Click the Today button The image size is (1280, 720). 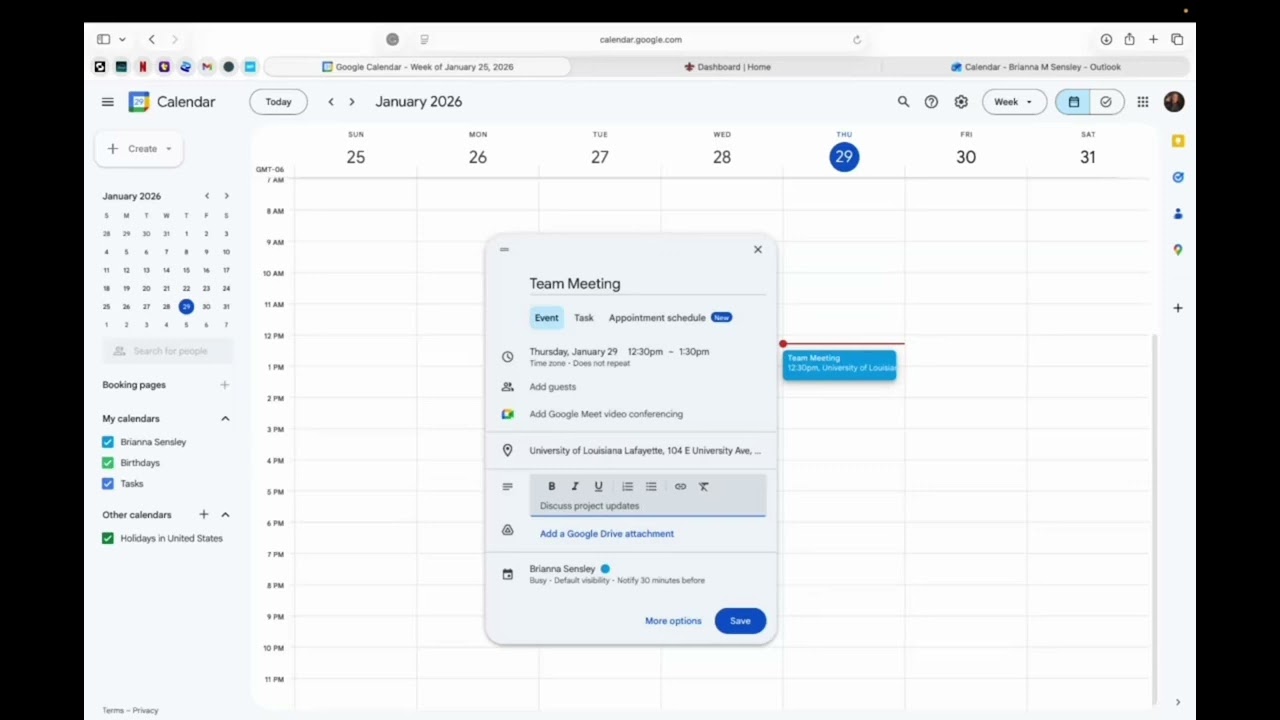[278, 102]
